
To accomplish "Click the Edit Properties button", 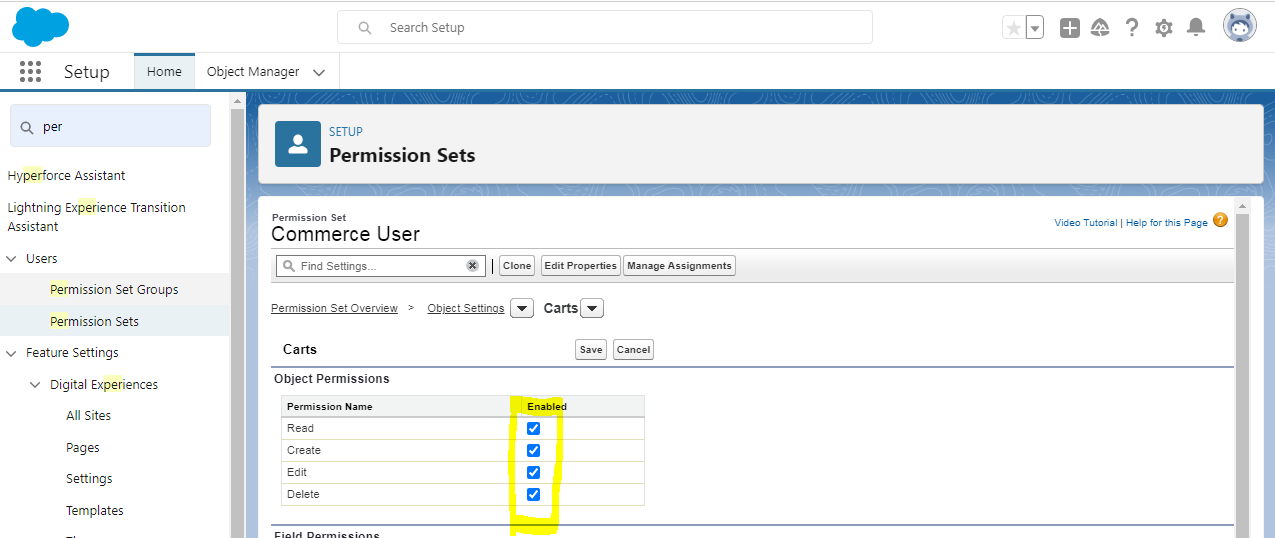I will (581, 266).
